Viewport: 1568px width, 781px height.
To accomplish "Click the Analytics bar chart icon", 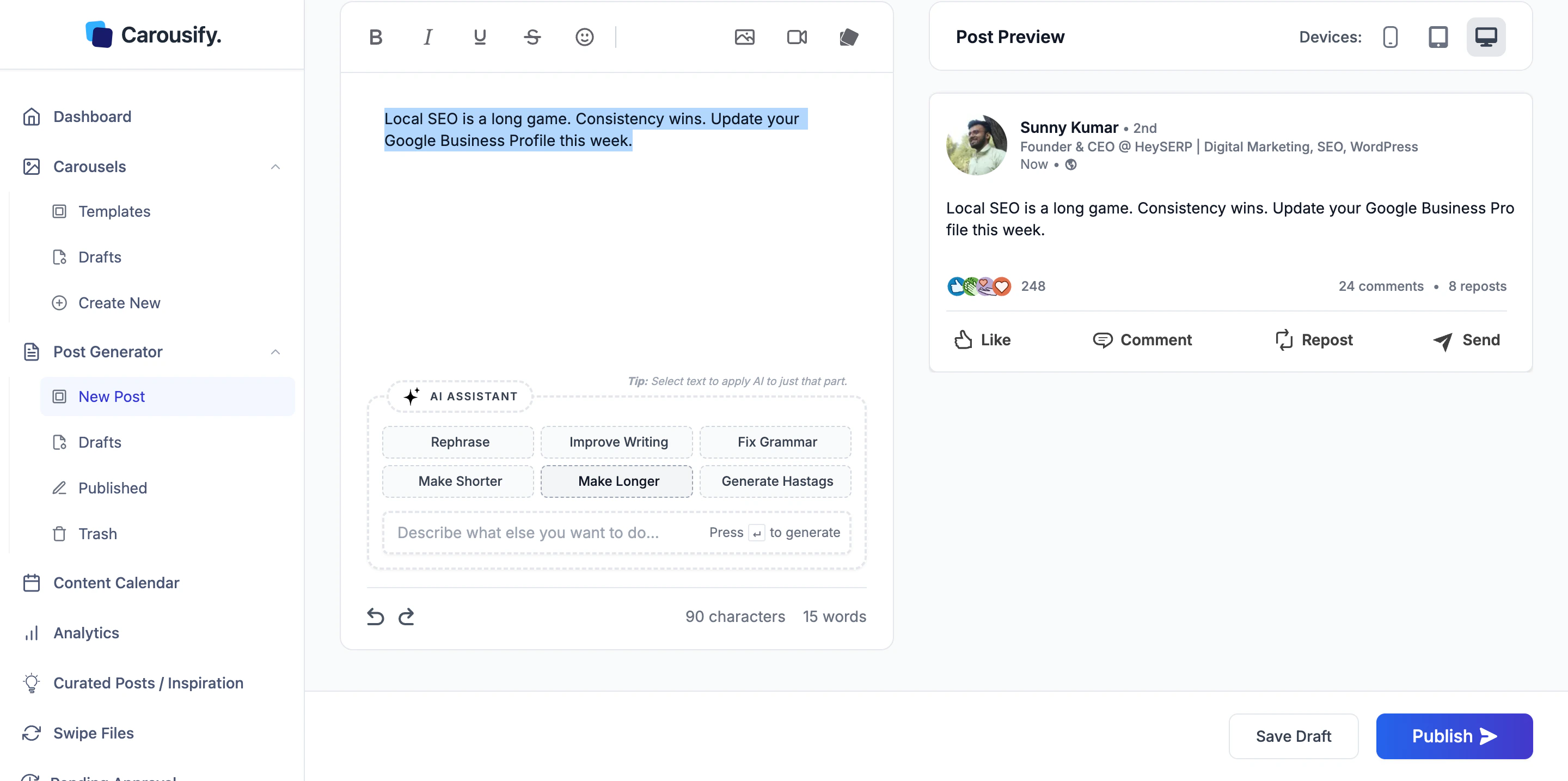I will pos(31,632).
